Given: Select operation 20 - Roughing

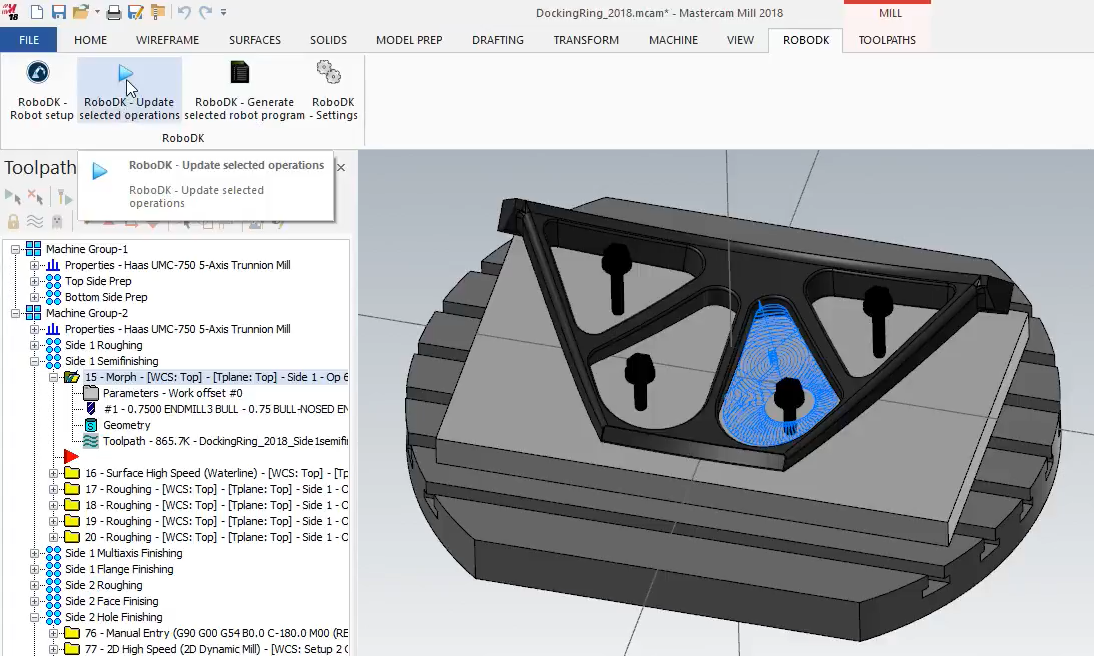Looking at the screenshot, I should click(x=216, y=537).
